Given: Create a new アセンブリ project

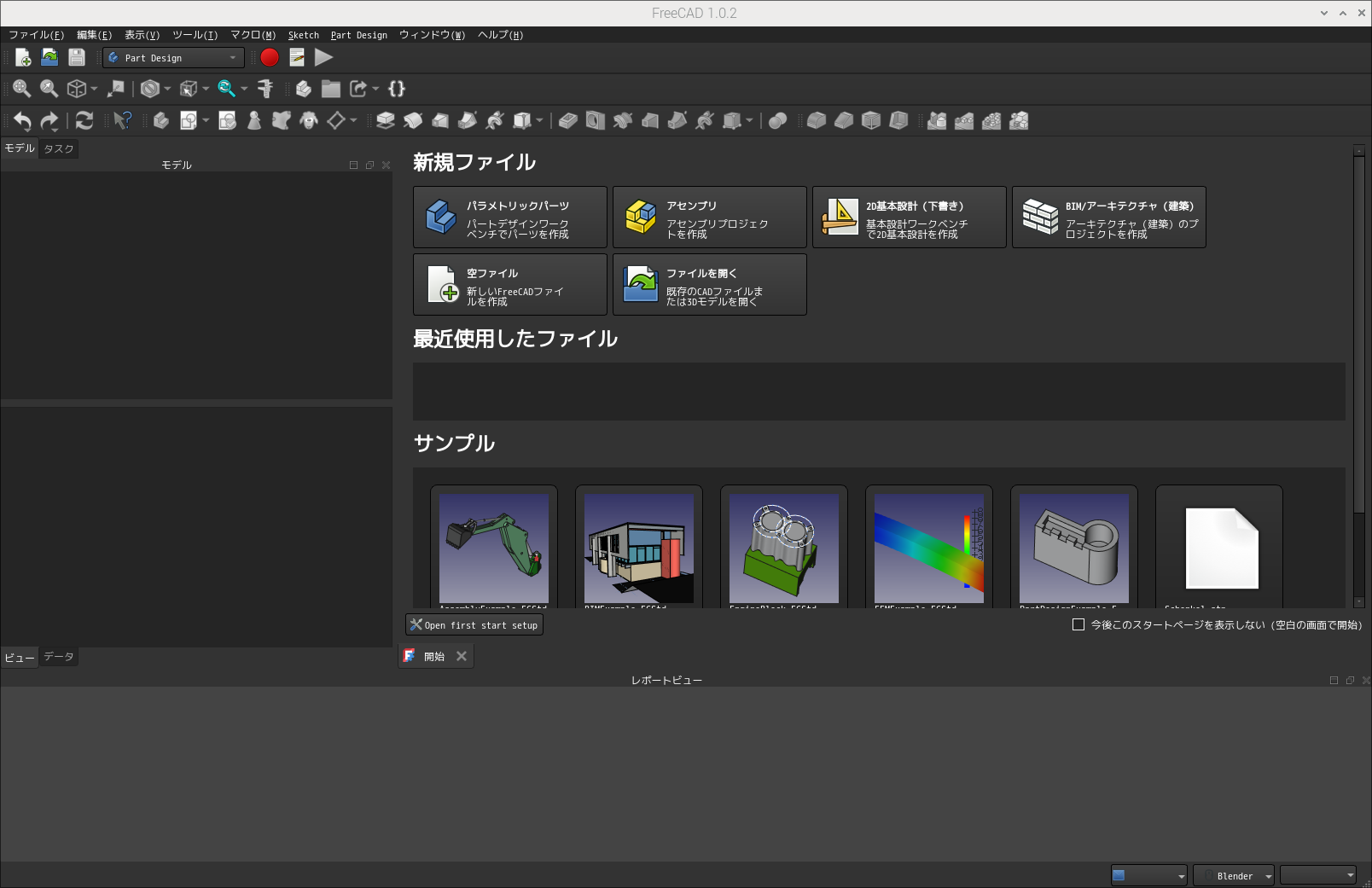Looking at the screenshot, I should tap(710, 218).
